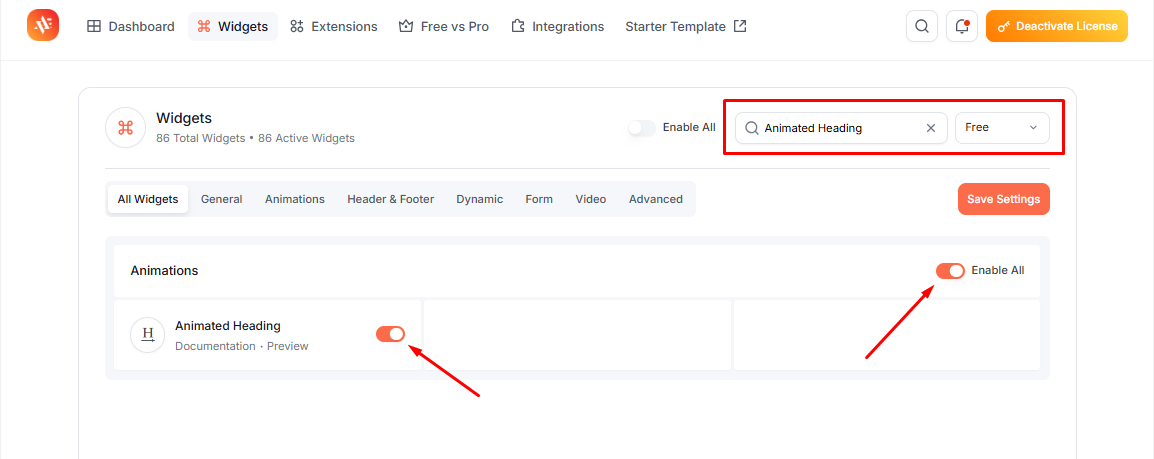1154x459 pixels.
Task: Toggle the Animated Heading widget switch
Action: (x=390, y=334)
